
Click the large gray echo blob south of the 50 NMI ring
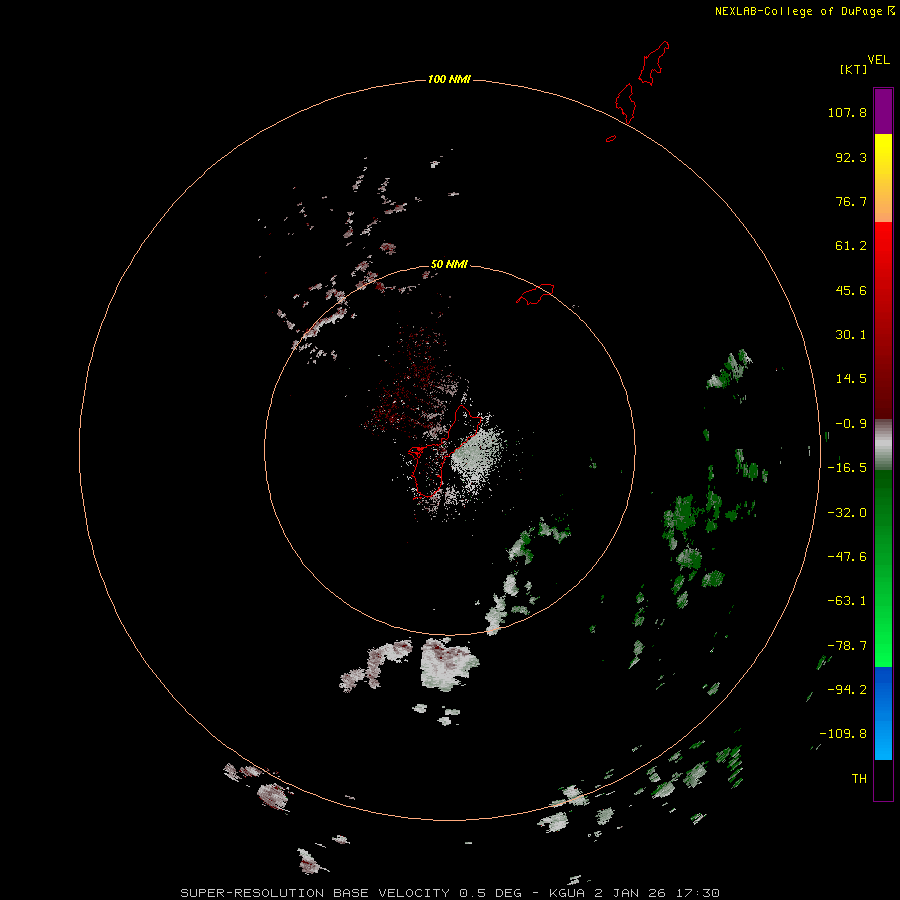[449, 664]
